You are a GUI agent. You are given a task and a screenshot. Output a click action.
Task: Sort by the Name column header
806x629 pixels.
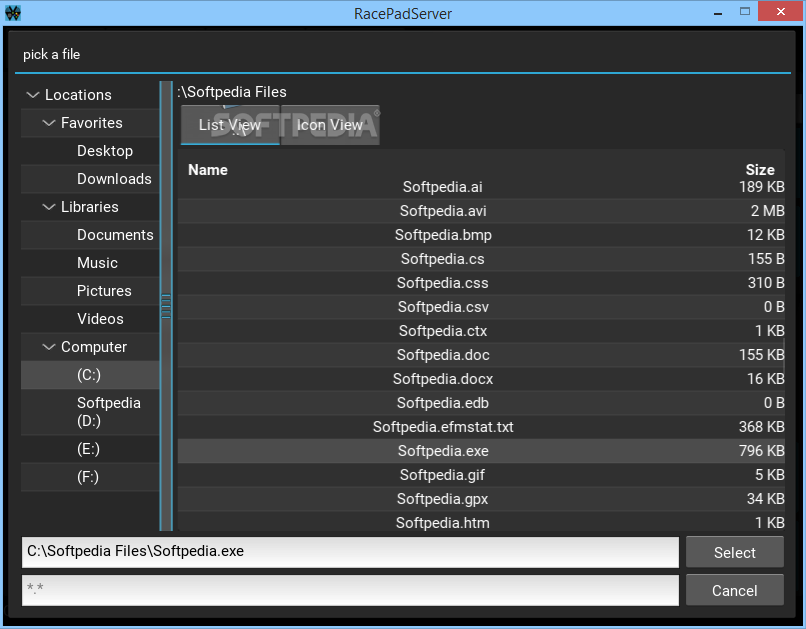coord(208,170)
